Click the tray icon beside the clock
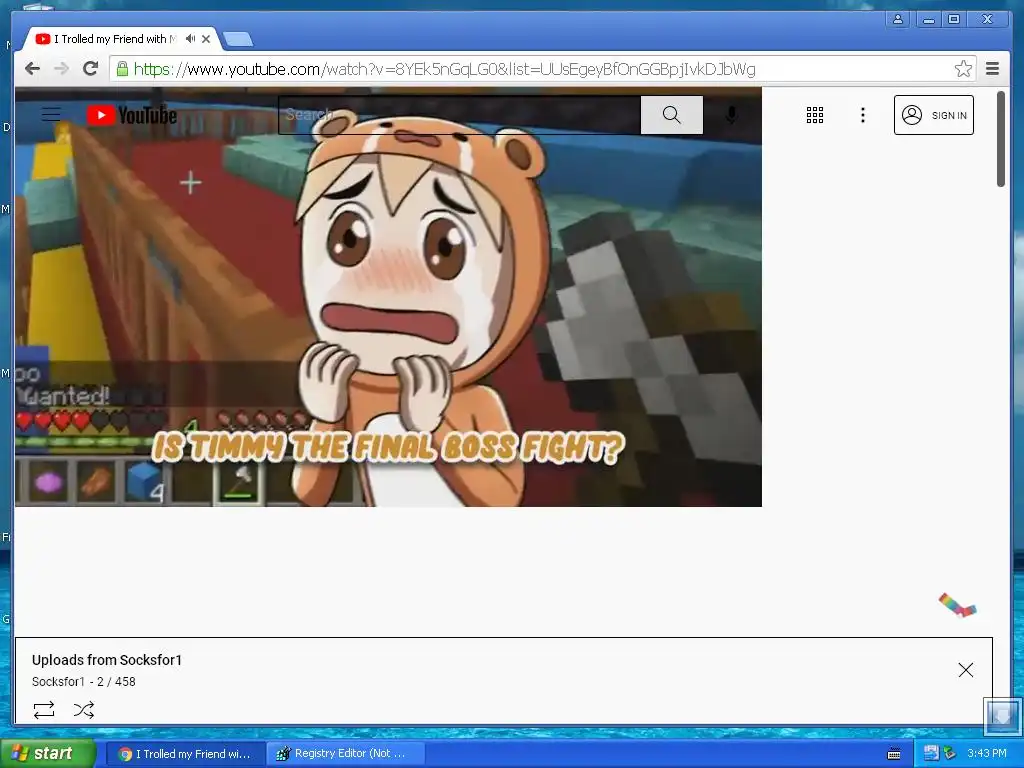 [950, 754]
